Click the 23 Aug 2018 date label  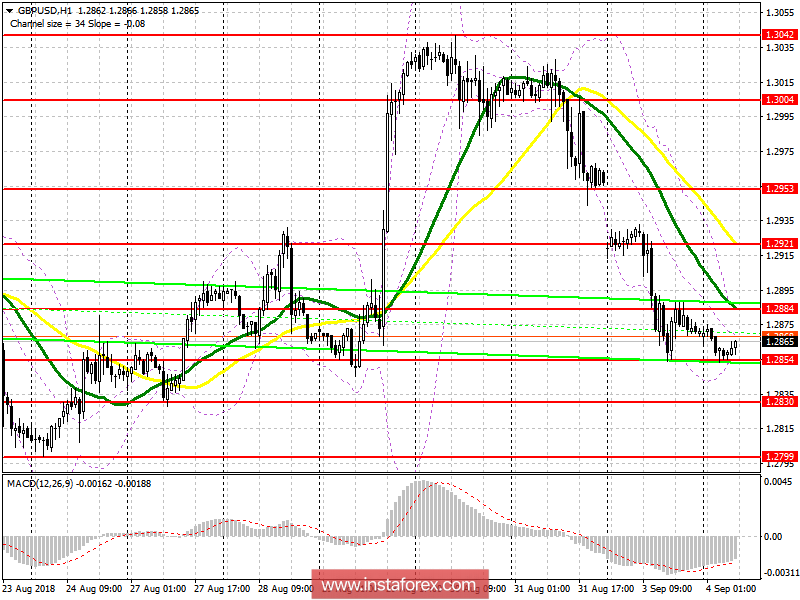tap(28, 588)
